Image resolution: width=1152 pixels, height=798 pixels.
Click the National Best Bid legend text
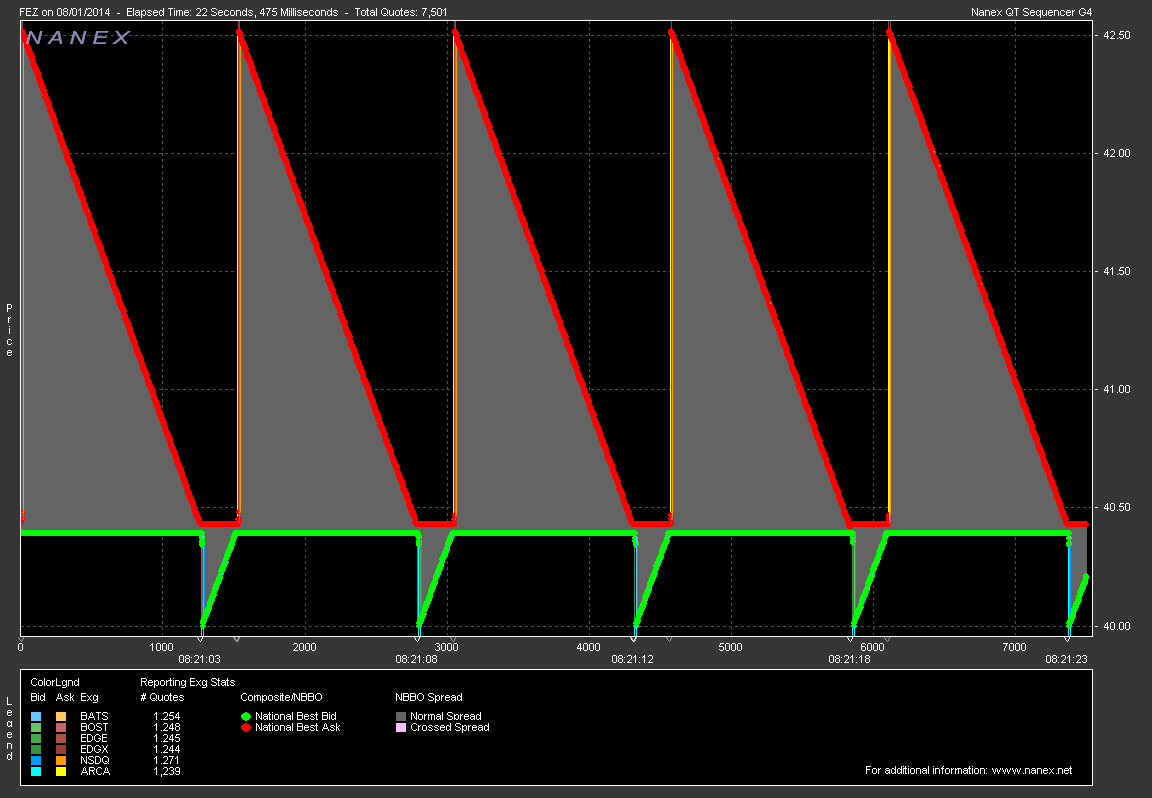coord(295,716)
